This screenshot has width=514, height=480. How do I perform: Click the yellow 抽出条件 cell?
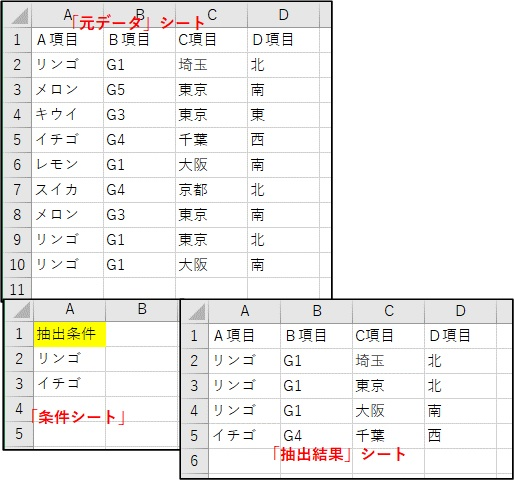[70, 334]
